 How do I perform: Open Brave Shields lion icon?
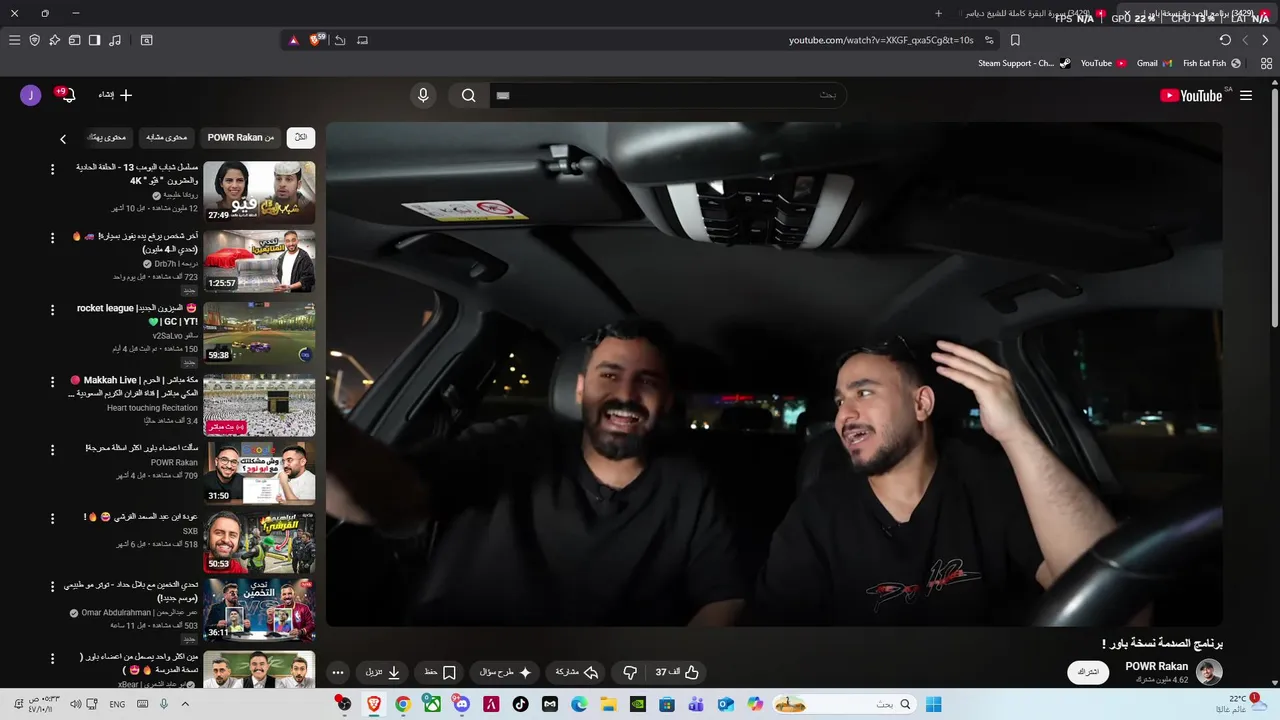click(316, 40)
